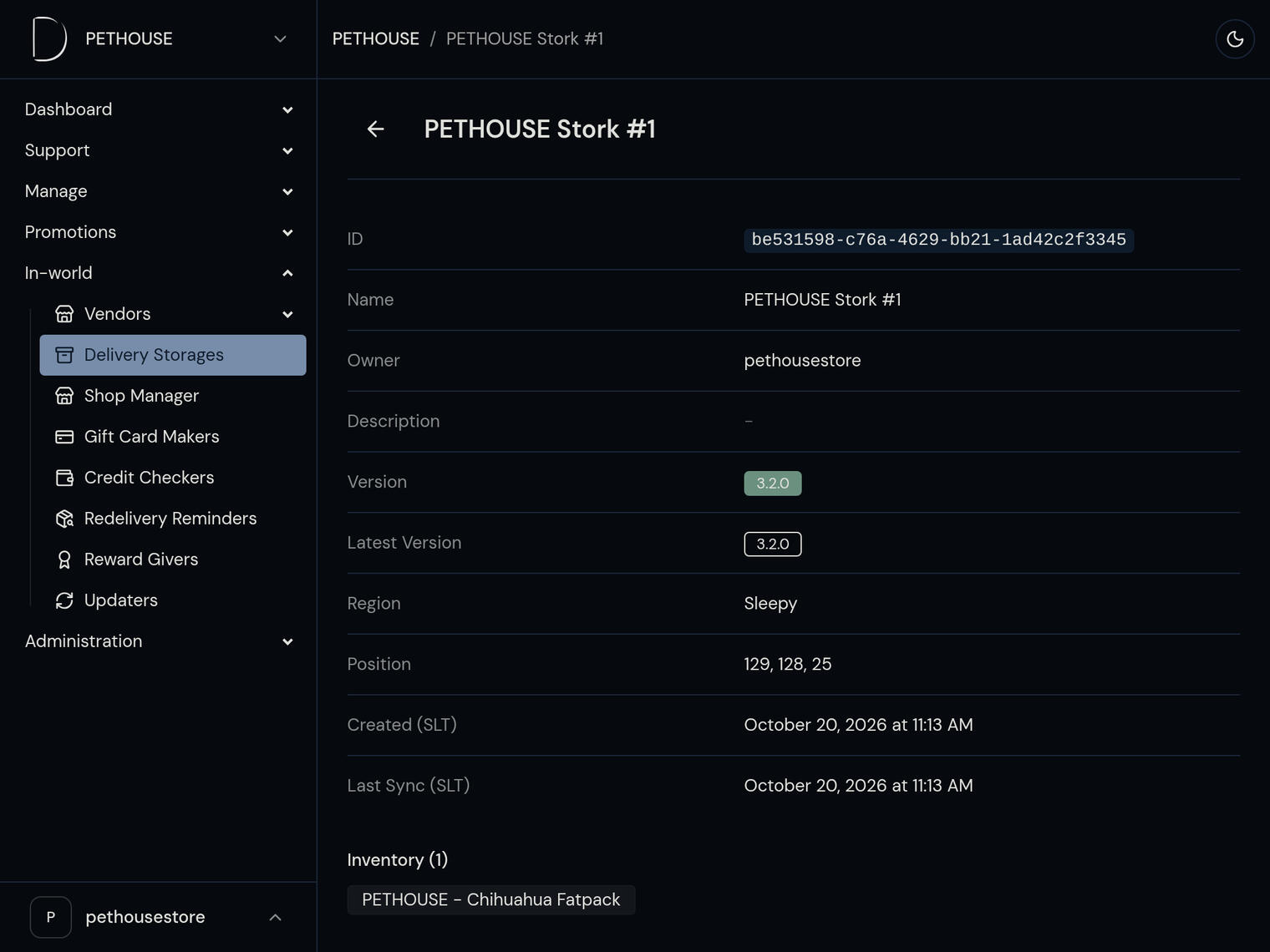This screenshot has width=1270, height=952.
Task: Collapse the In-world section
Action: (x=159, y=273)
